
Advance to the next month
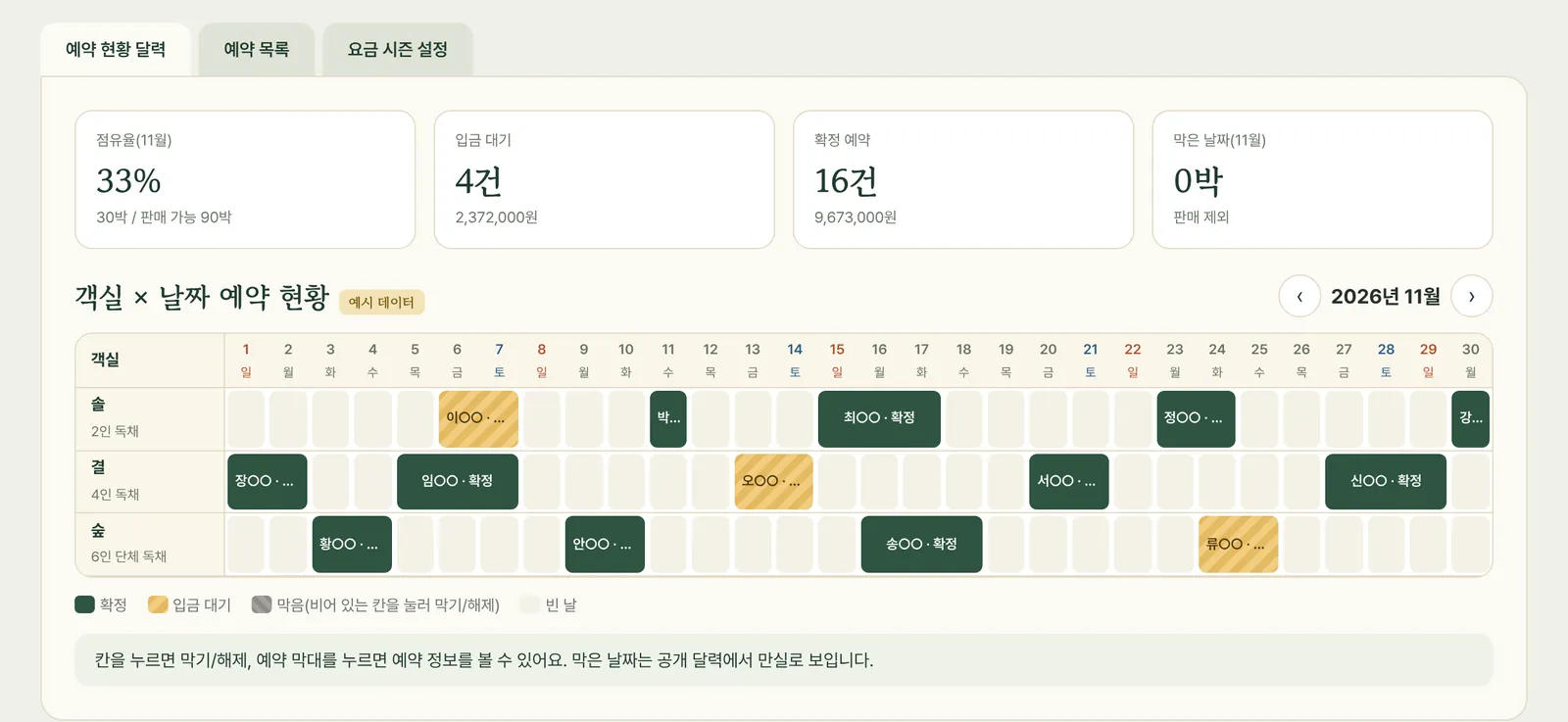(x=1472, y=297)
